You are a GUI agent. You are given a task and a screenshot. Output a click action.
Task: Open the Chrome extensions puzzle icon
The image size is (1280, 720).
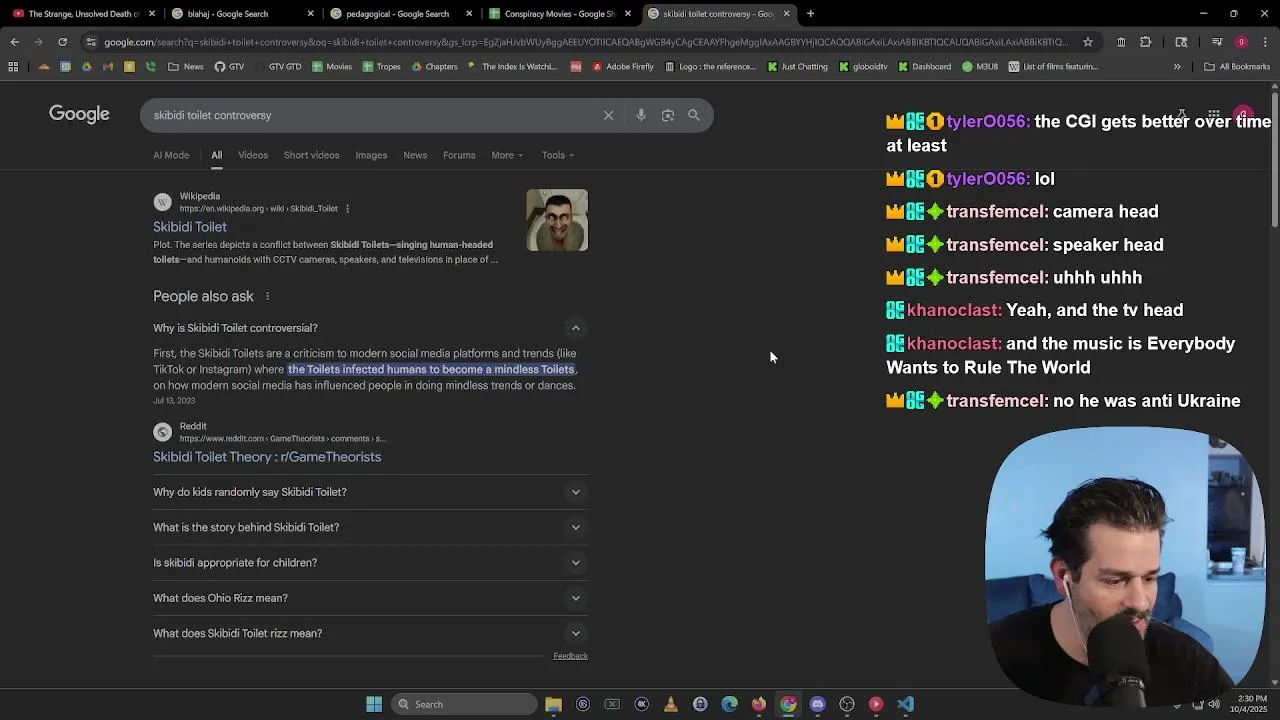1146,42
